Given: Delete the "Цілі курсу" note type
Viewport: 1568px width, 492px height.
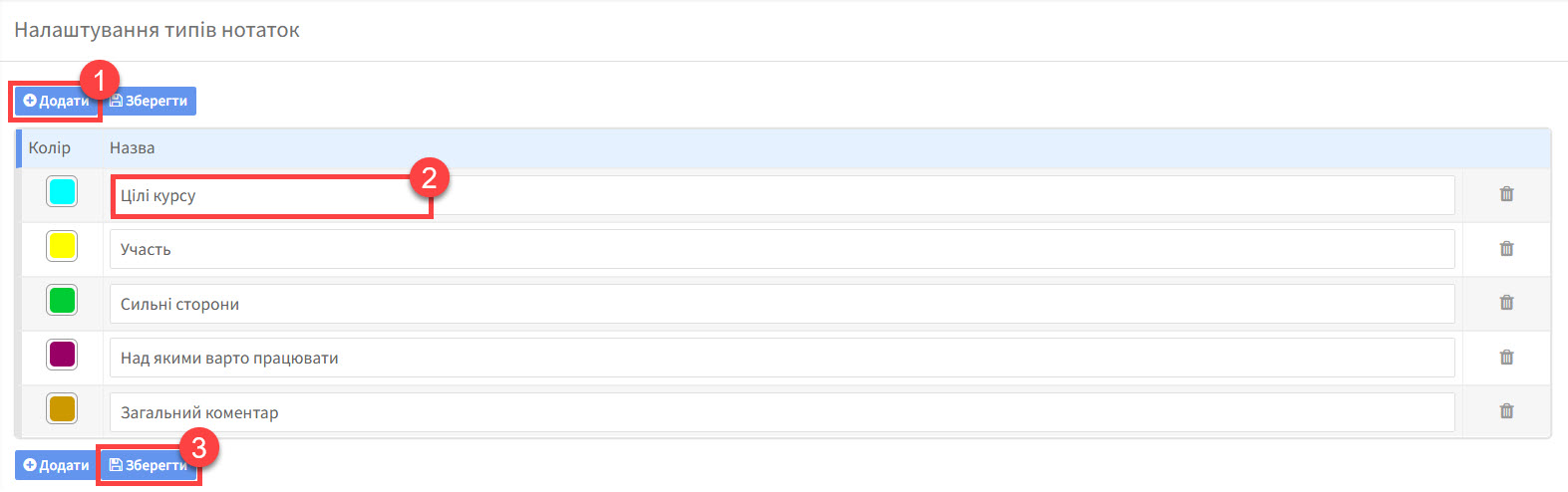Looking at the screenshot, I should [1506, 194].
